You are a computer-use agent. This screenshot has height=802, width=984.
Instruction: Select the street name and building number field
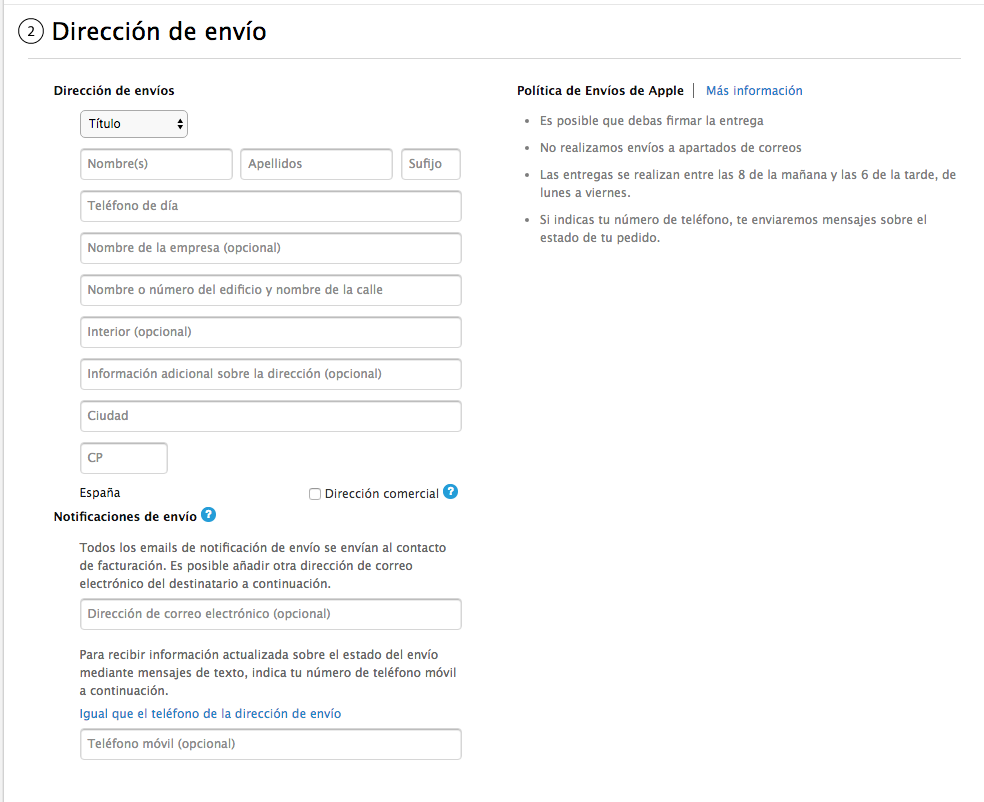click(x=270, y=290)
